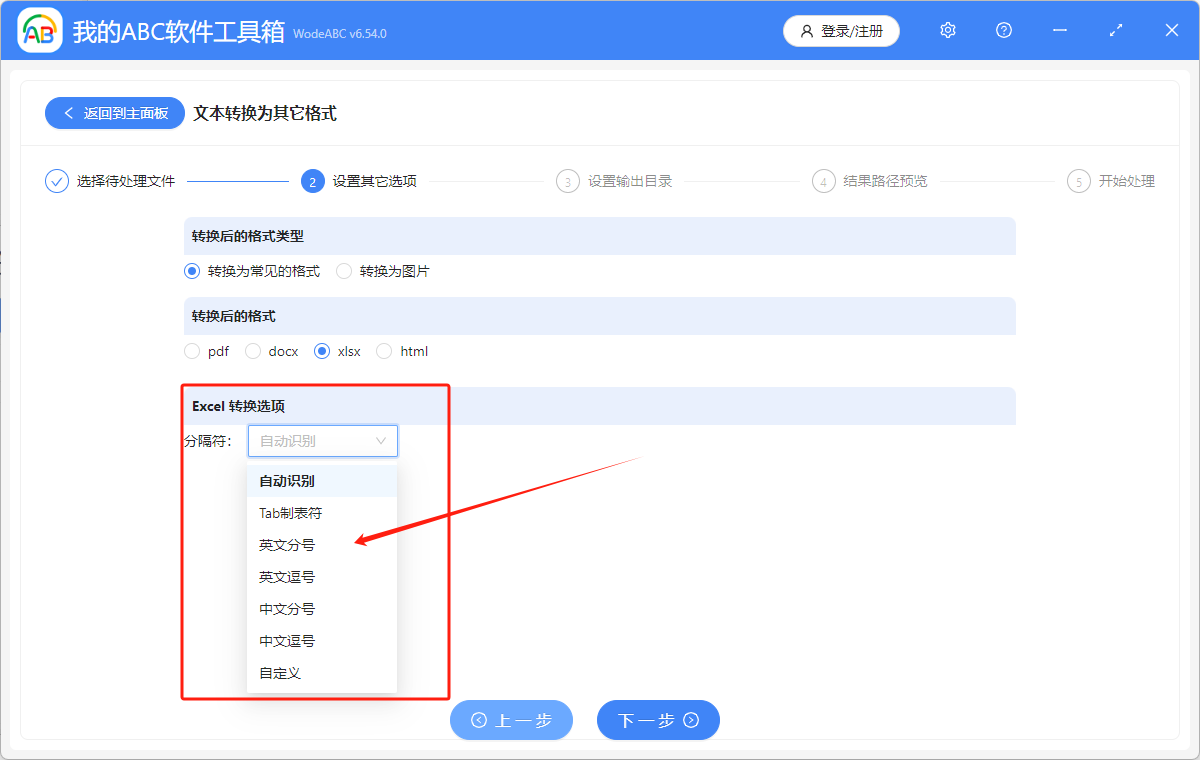Click the ABC toolbox logo icon
1200x760 pixels.
(39, 30)
